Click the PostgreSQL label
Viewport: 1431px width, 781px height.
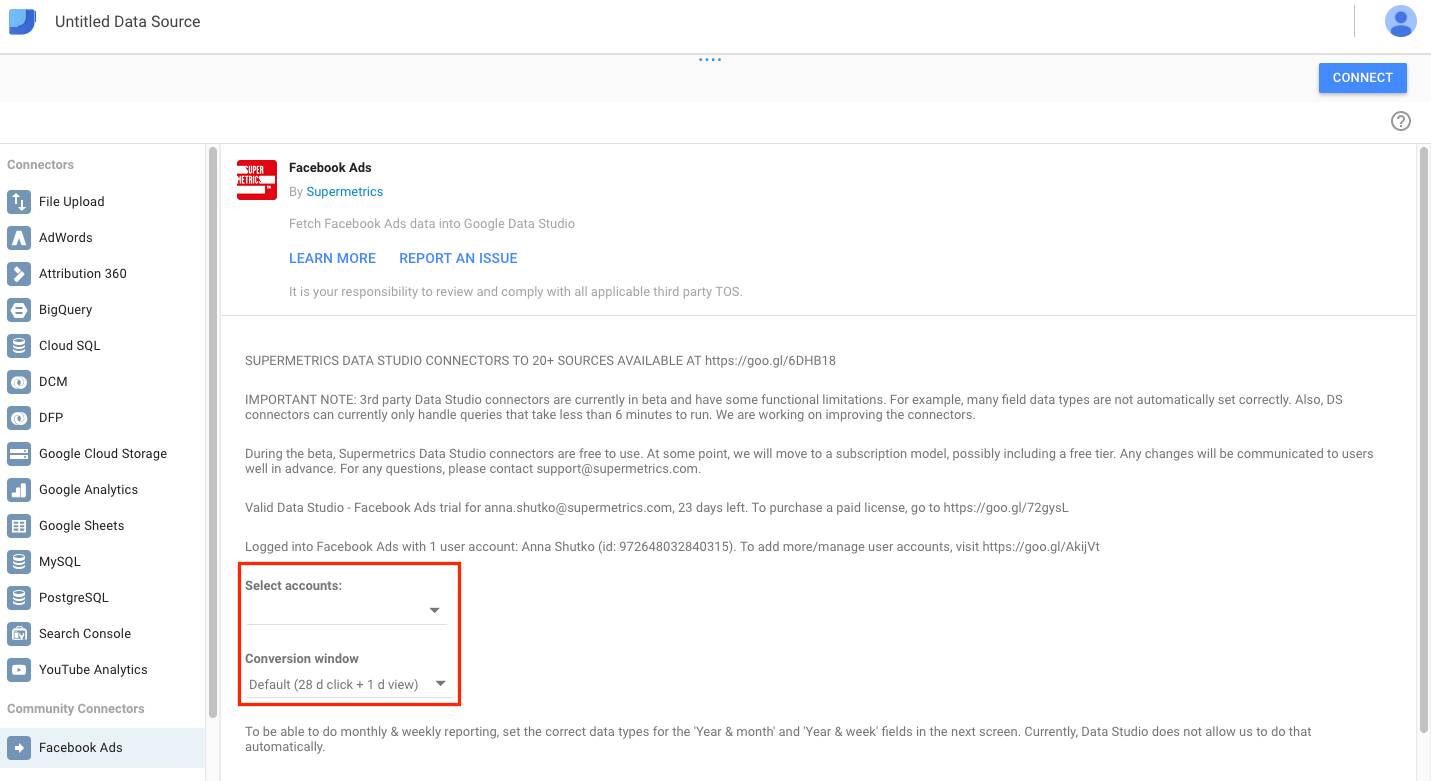pos(74,598)
